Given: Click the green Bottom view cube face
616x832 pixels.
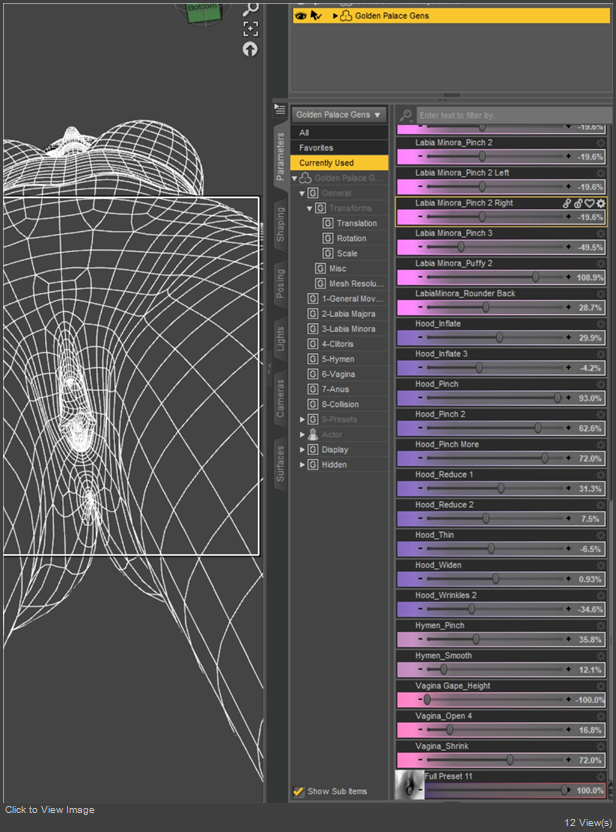Looking at the screenshot, I should coord(202,13).
